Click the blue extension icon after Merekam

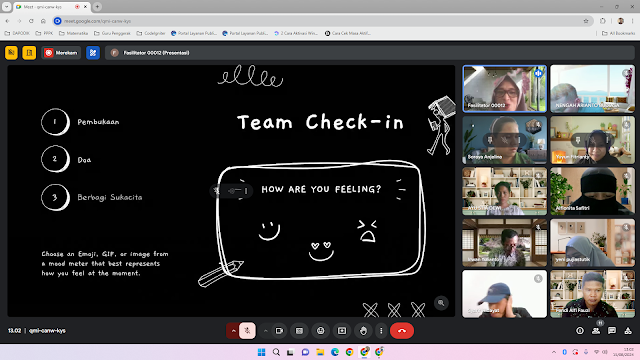pos(93,53)
